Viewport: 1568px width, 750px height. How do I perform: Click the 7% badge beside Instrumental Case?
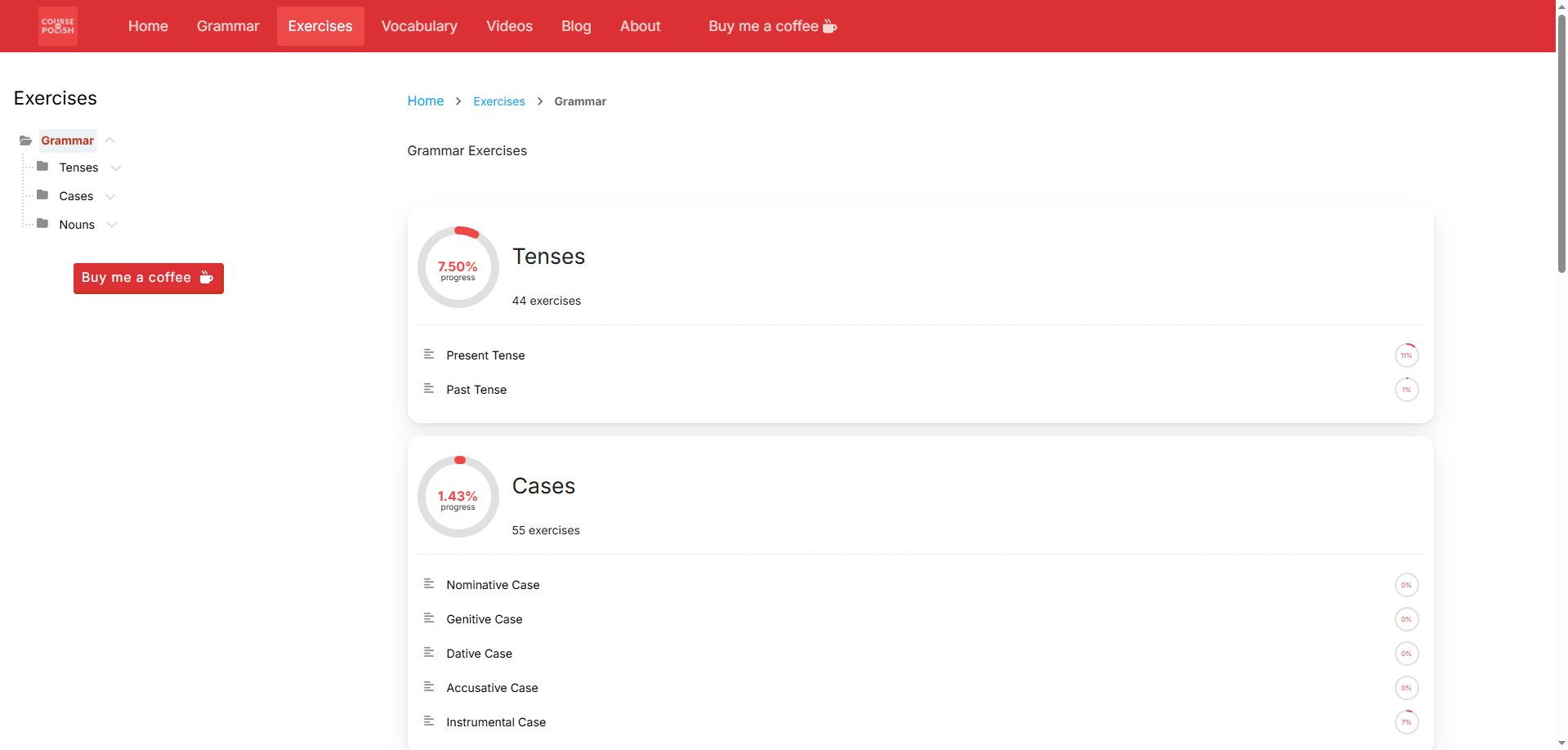(x=1406, y=721)
